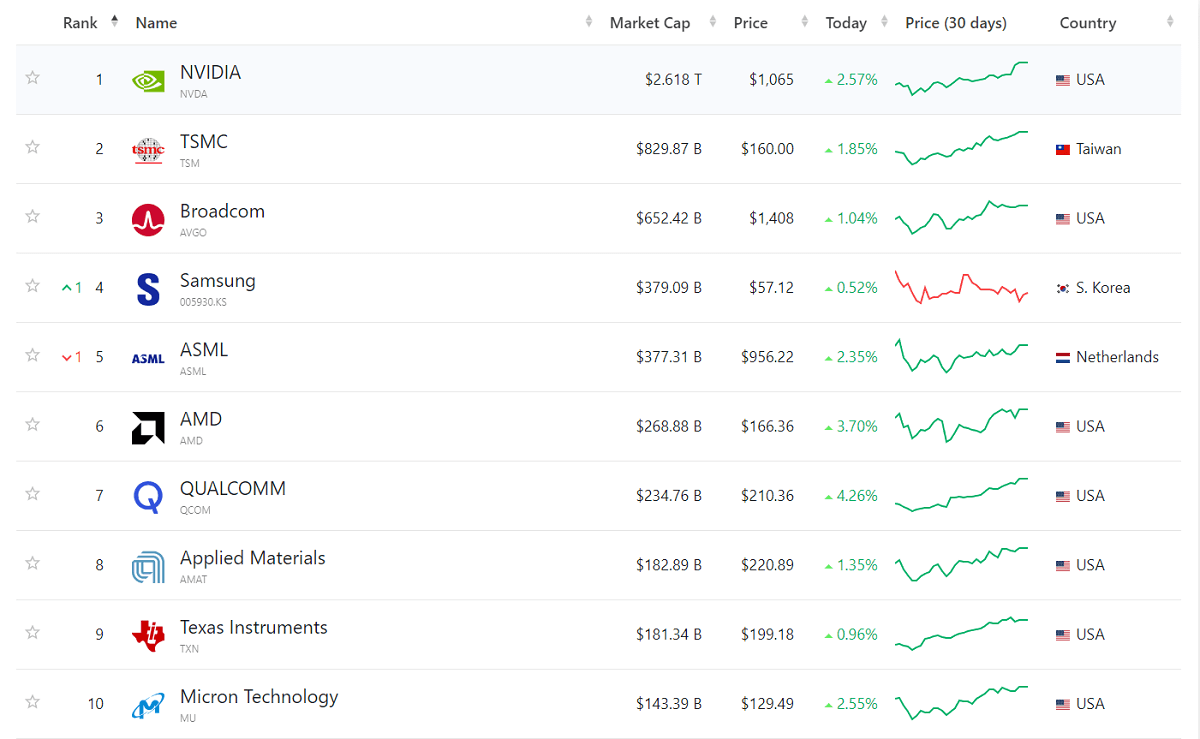The image size is (1200, 739).
Task: Sort table by Today column
Action: click(x=846, y=22)
